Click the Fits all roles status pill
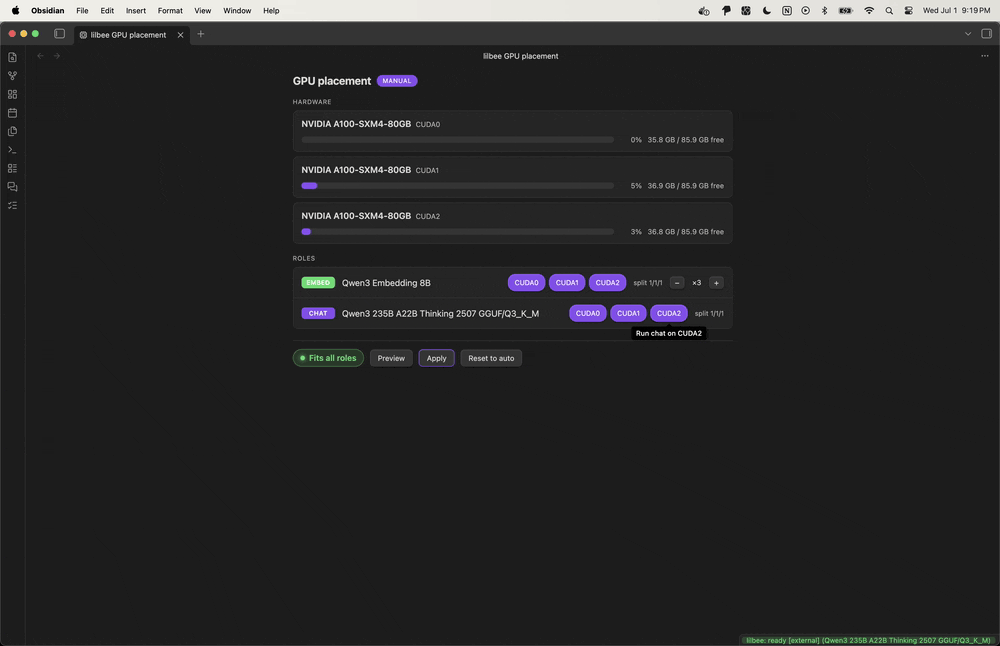This screenshot has width=1000, height=646. click(328, 358)
